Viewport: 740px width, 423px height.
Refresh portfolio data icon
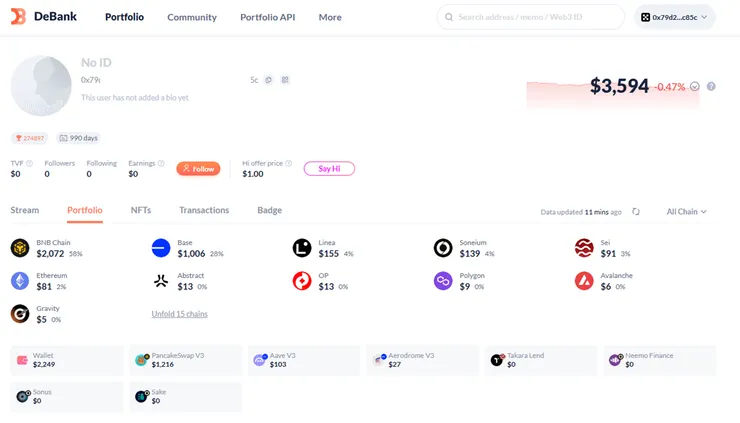pos(636,212)
